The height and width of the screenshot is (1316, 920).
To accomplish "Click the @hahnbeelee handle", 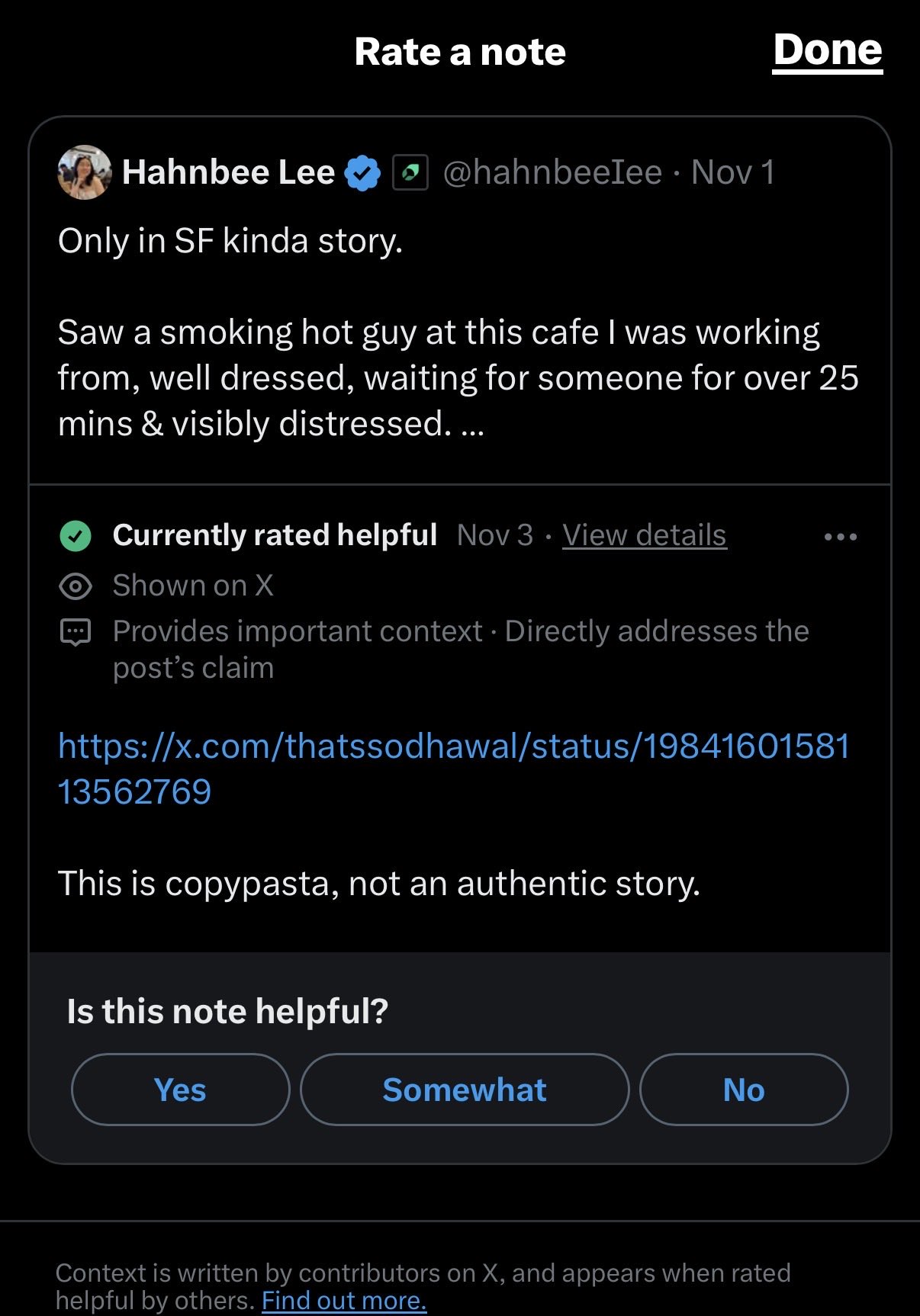I will (x=552, y=172).
